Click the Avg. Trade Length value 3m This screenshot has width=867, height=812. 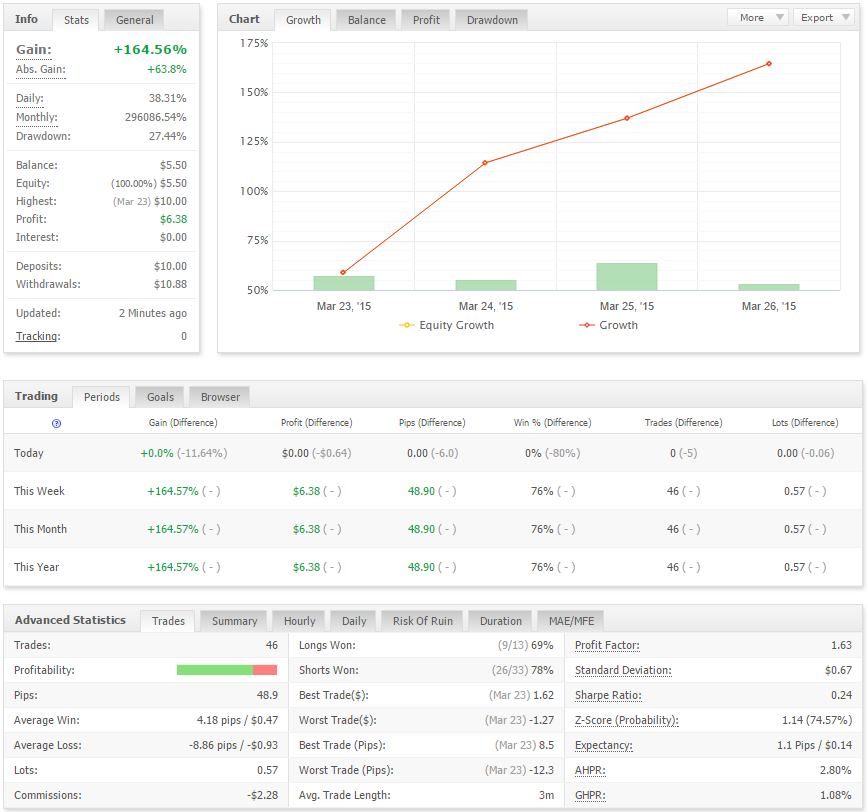pyautogui.click(x=546, y=795)
